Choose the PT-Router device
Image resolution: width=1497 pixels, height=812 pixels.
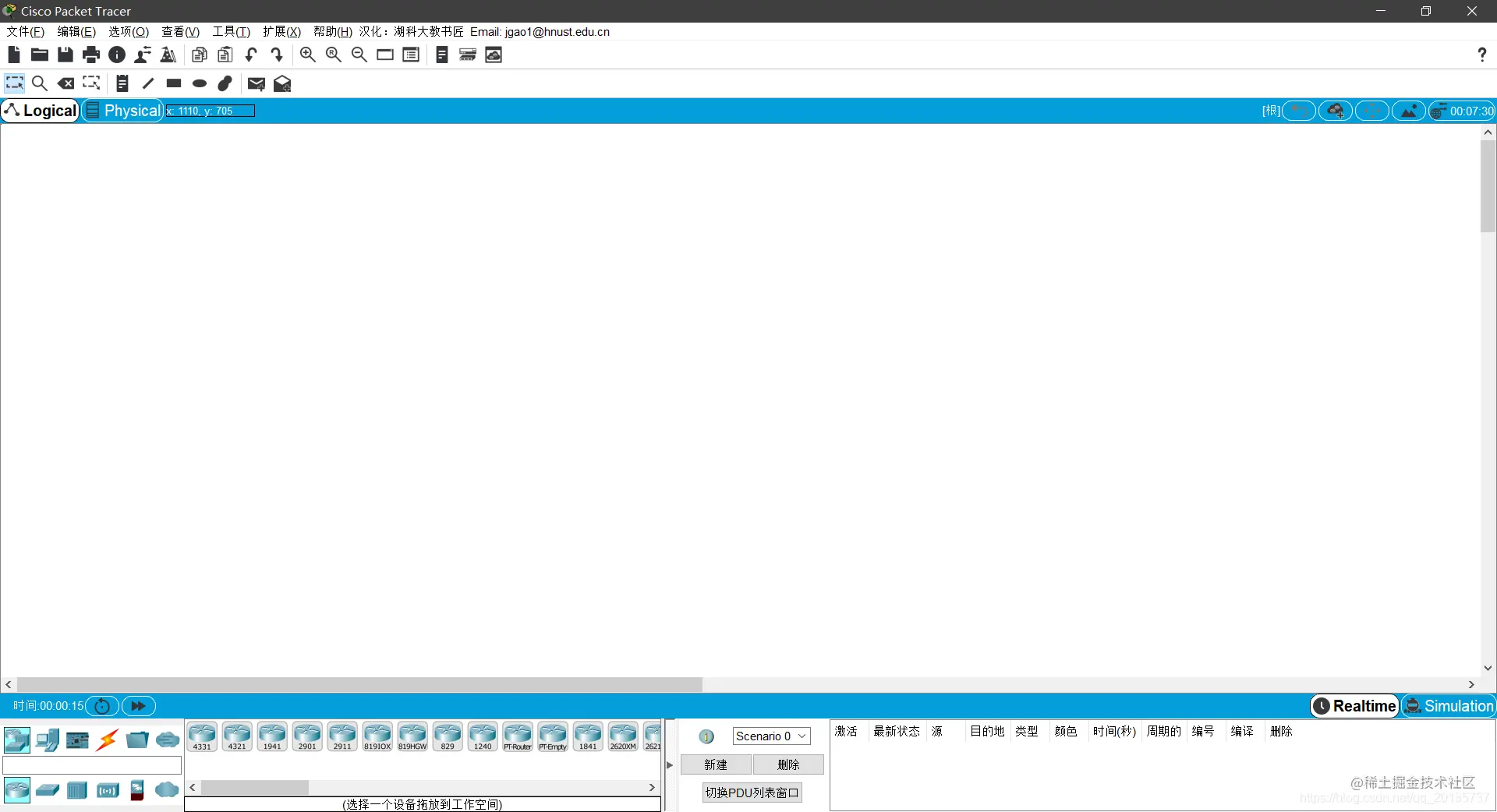point(518,736)
